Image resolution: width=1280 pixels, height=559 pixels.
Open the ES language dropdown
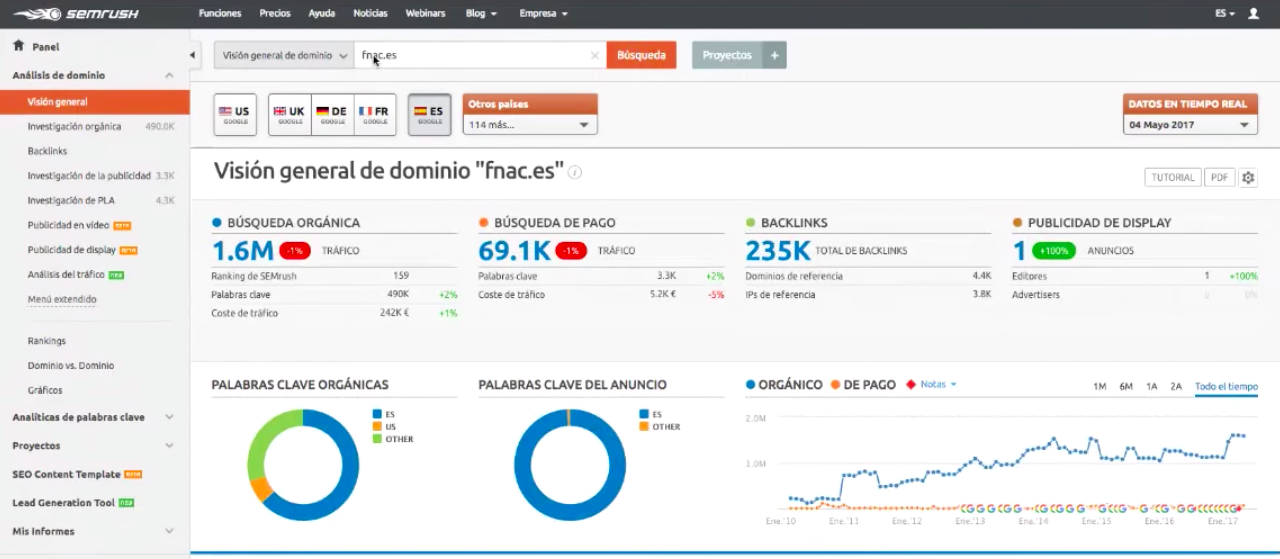click(1225, 14)
